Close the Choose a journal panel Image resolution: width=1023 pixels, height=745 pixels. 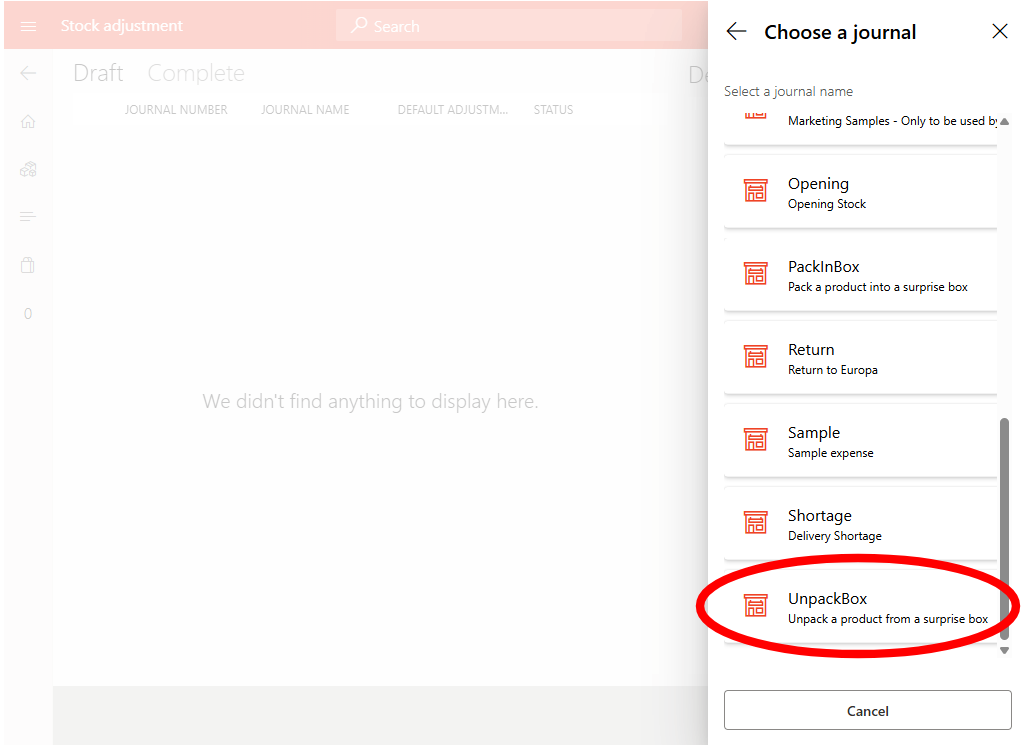[999, 32]
